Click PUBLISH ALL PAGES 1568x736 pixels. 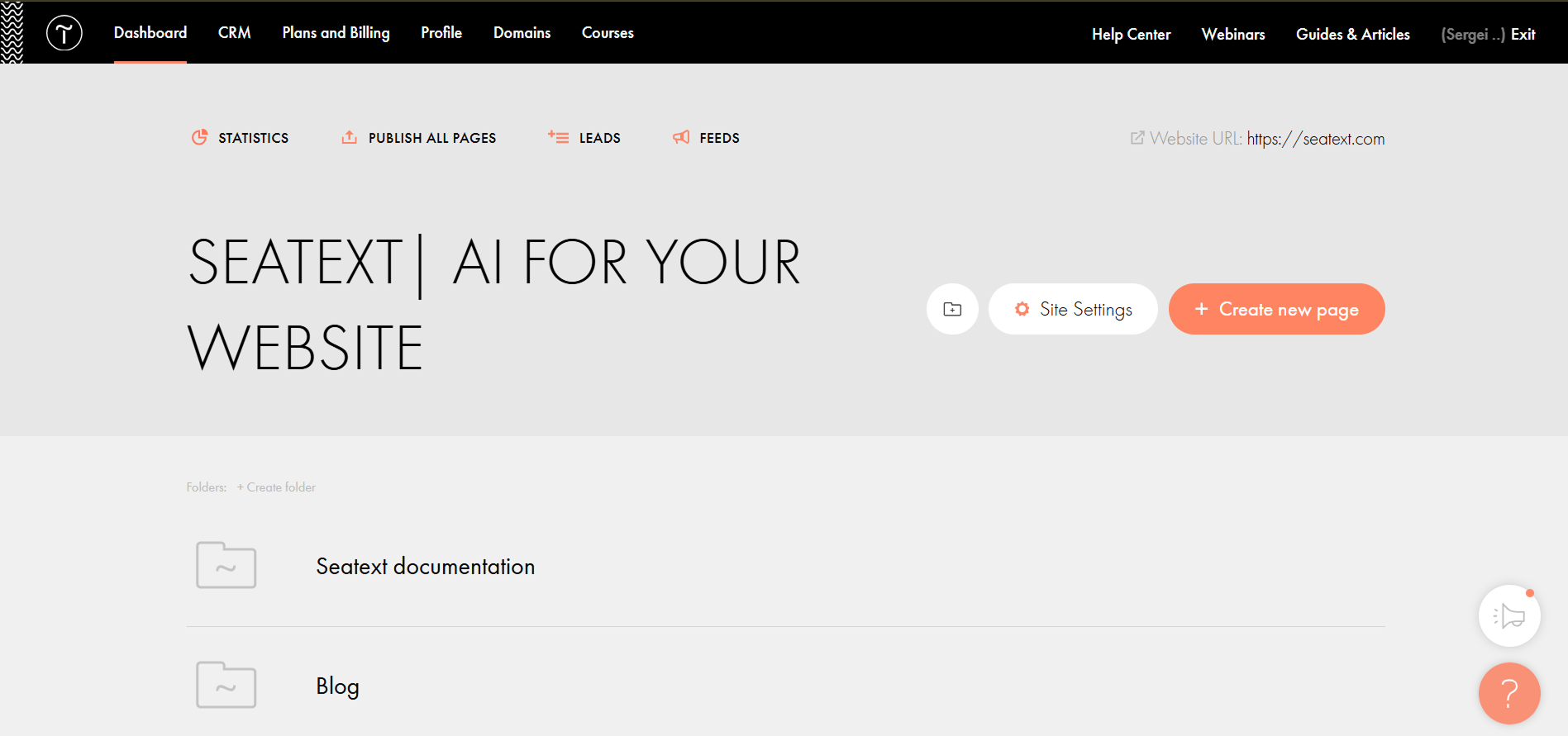click(432, 138)
